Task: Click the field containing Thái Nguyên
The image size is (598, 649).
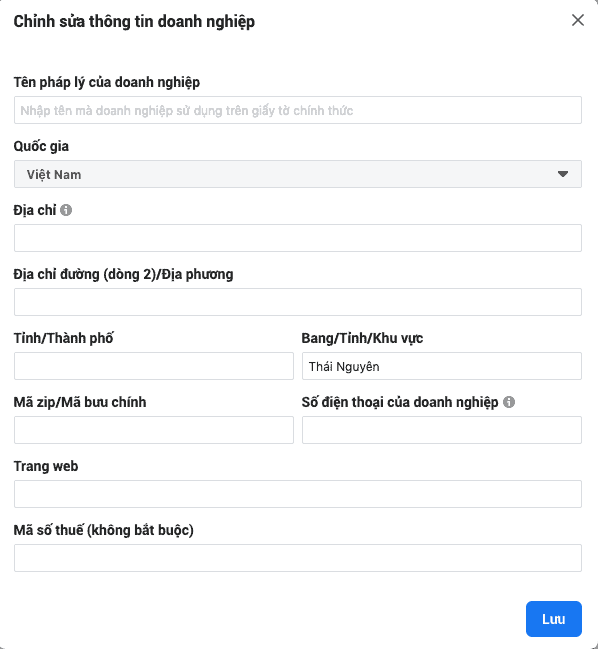Action: 442,366
